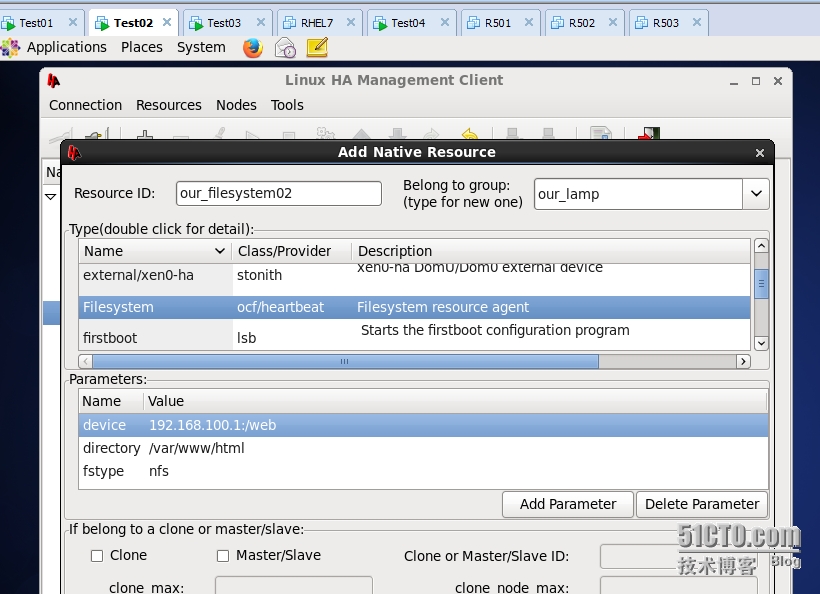Click the type list scroll up arrow
Screen dimensions: 820x594
(761, 246)
